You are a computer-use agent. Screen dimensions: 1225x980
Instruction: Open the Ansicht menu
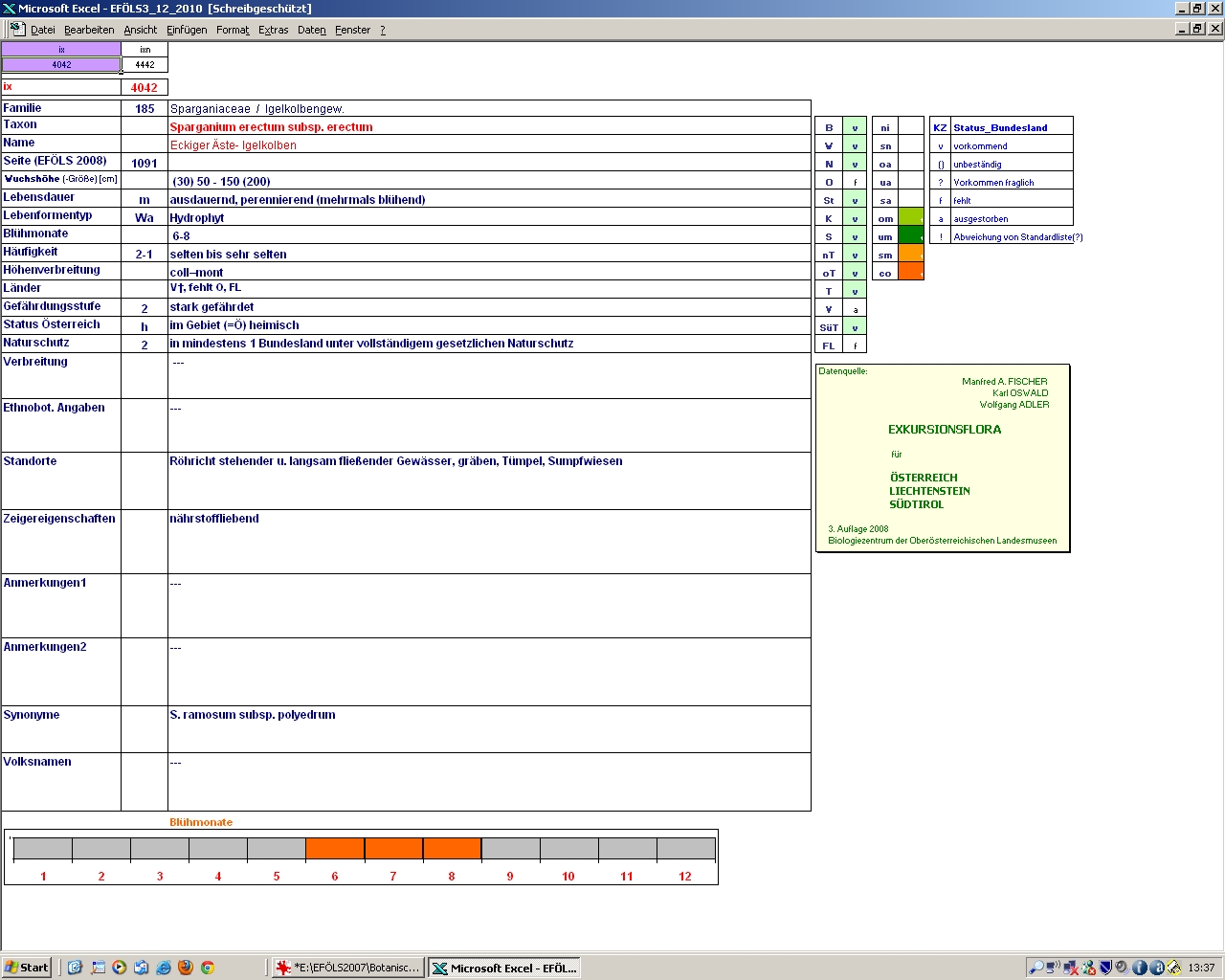[x=140, y=30]
